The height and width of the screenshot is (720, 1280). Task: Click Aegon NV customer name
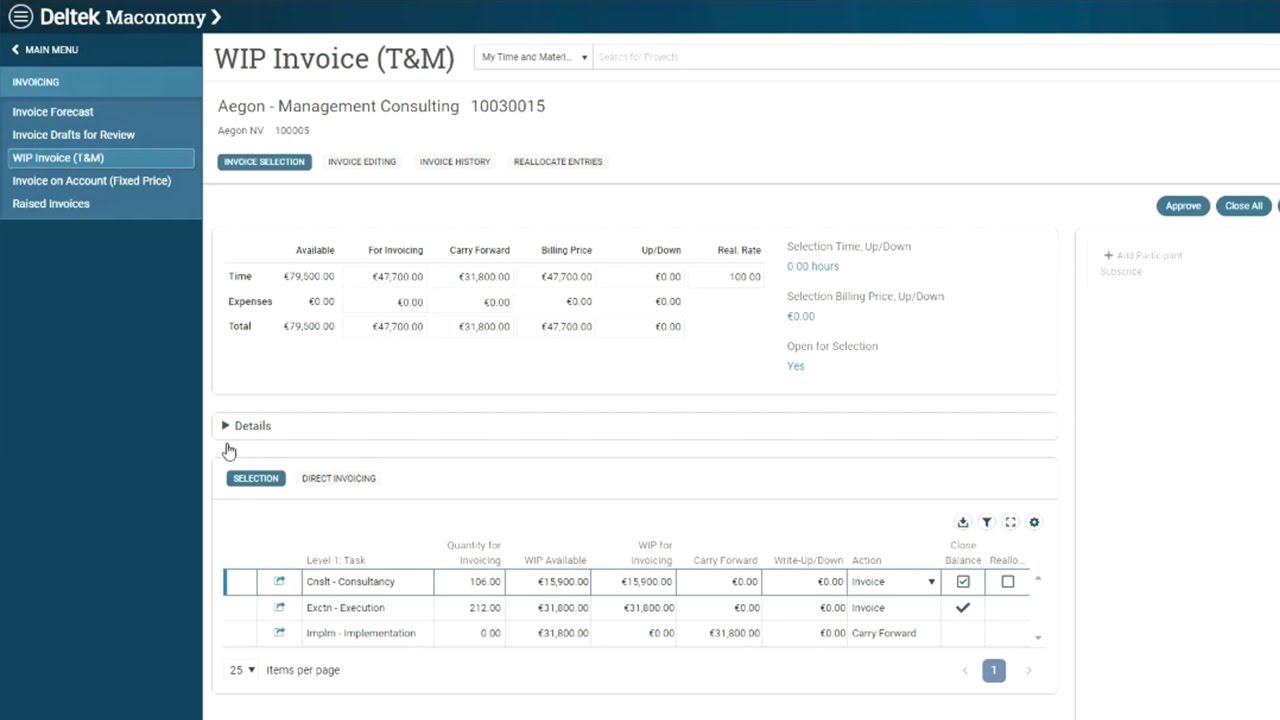[x=241, y=131]
